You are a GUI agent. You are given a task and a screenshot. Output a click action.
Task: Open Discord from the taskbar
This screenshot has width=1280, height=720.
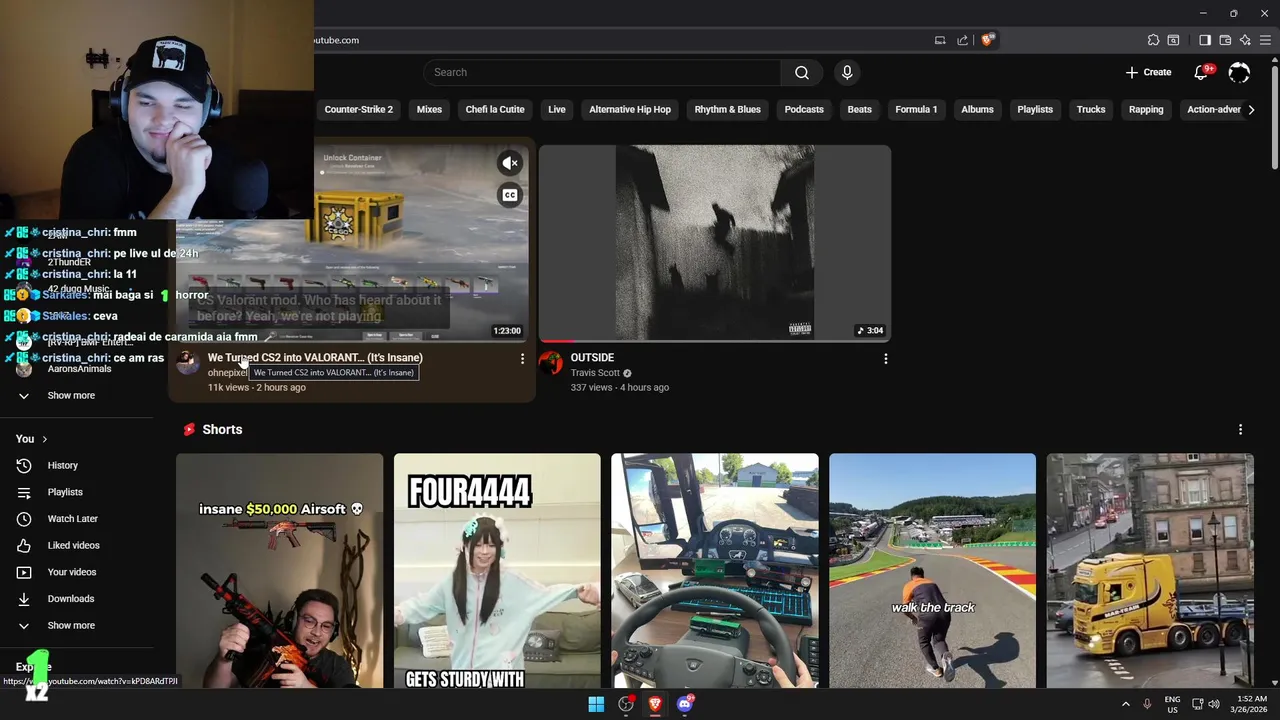[685, 704]
